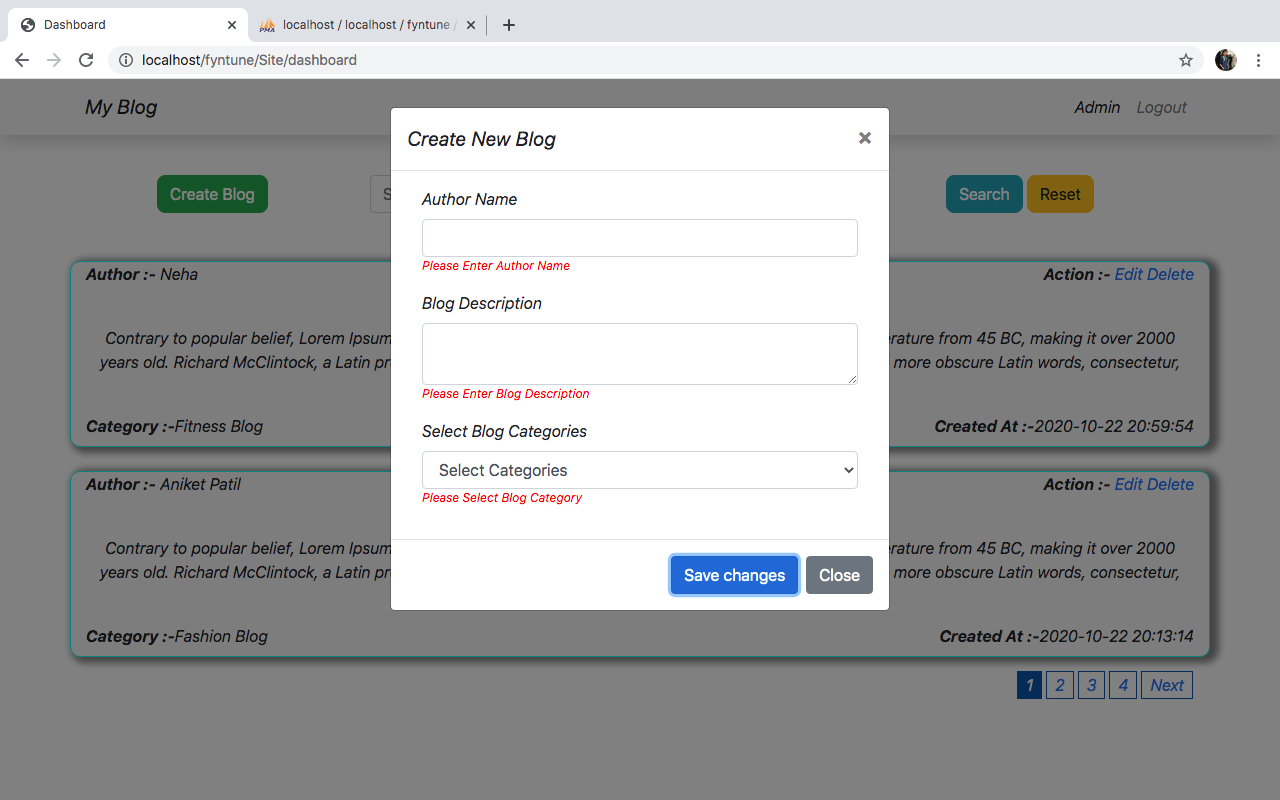View site information icon in address bar
The image size is (1280, 800).
point(126,60)
